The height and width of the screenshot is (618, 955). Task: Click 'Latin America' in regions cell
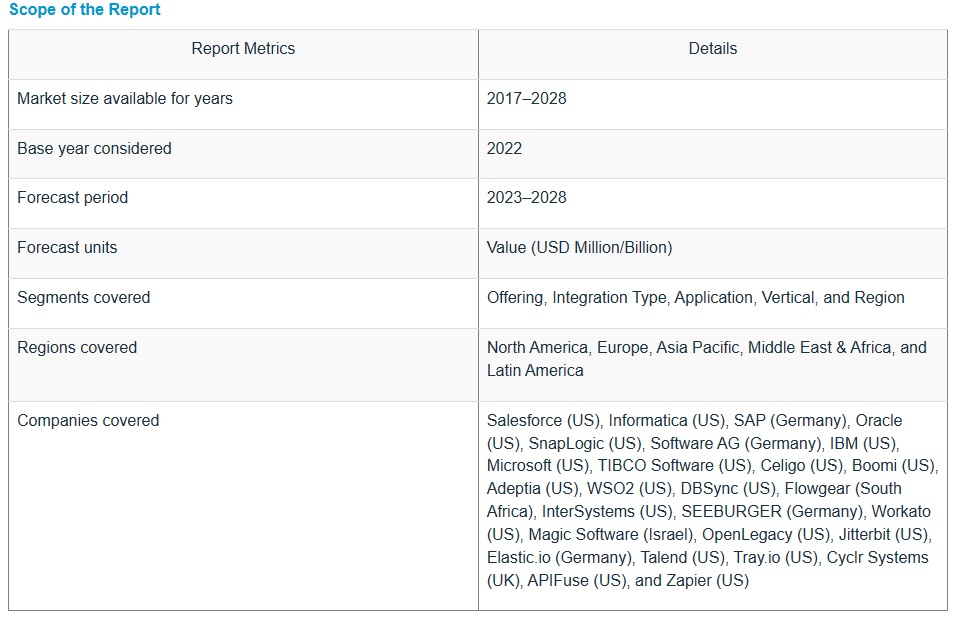point(535,370)
